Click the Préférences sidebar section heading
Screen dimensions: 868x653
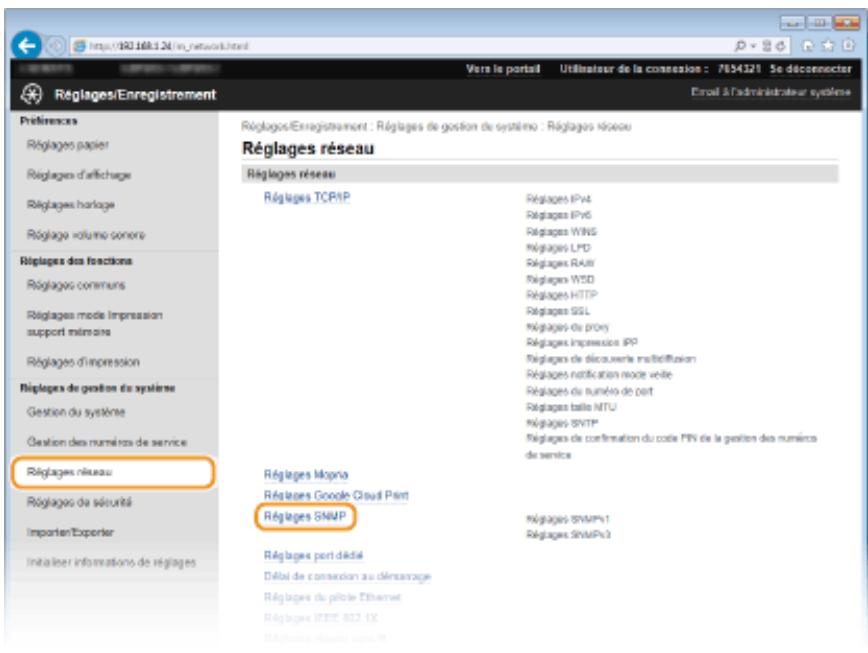tap(49, 121)
